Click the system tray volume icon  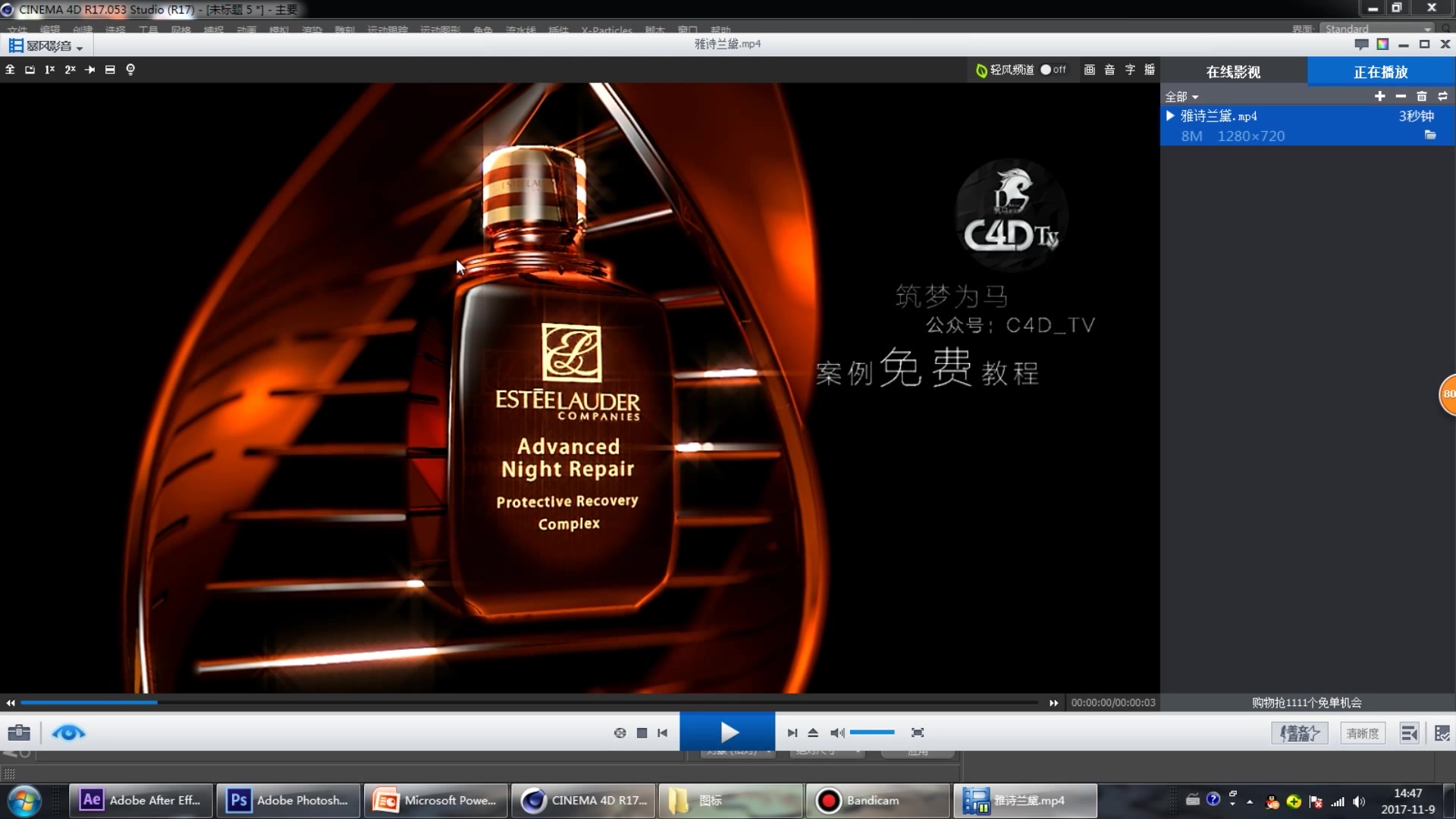point(1358,802)
